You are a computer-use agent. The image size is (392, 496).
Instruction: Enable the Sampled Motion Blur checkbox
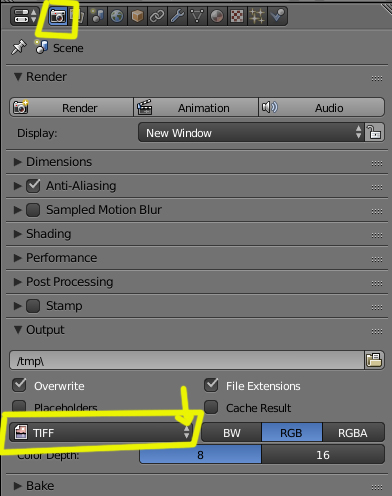(33, 210)
